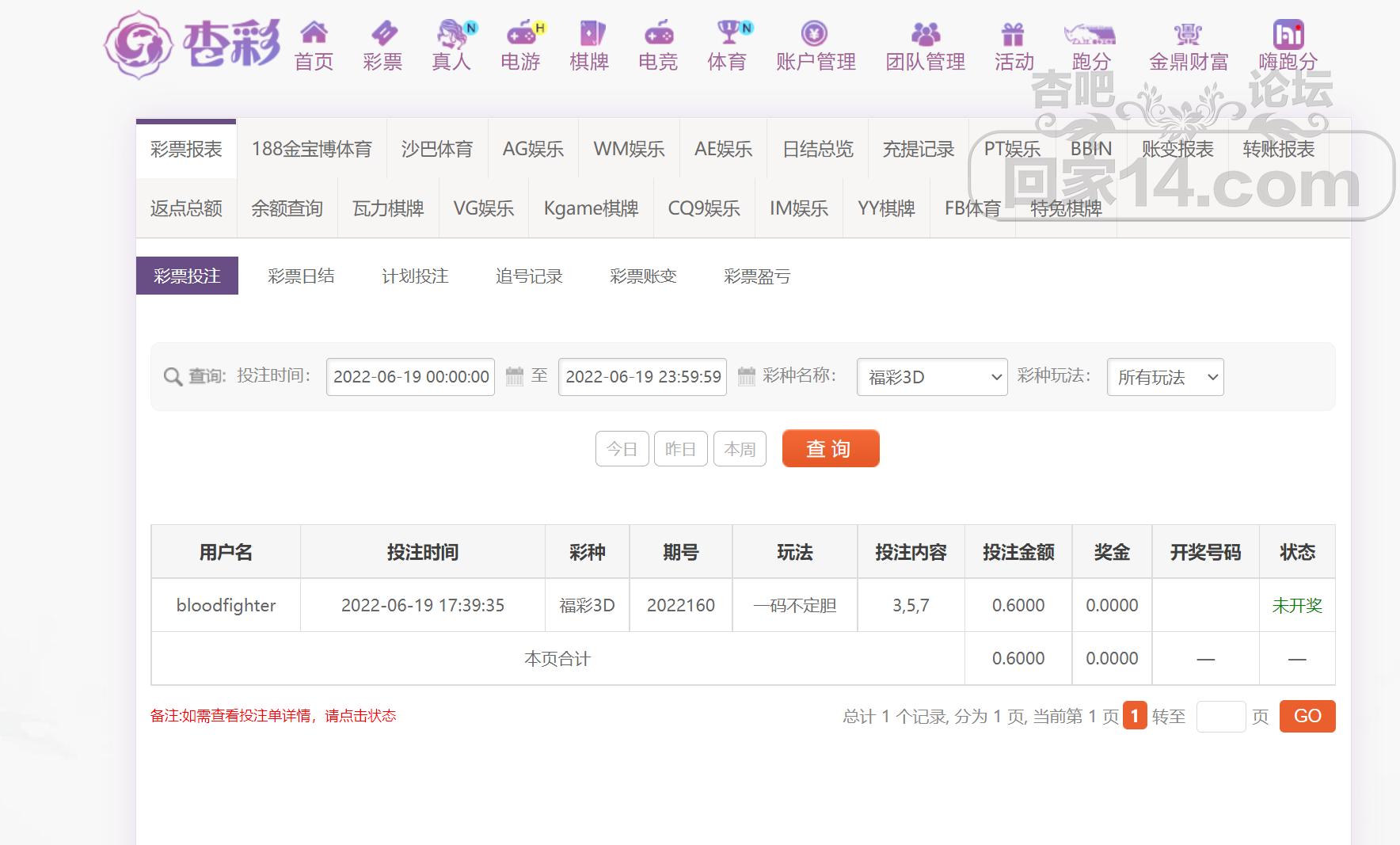Click the account management (账户管理) yen icon
This screenshot has width=1400, height=845.
(814, 33)
